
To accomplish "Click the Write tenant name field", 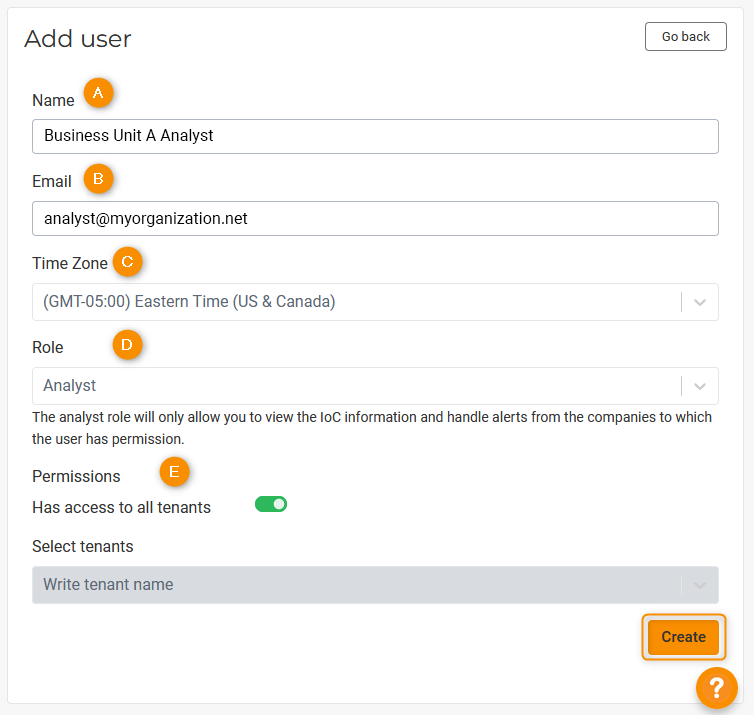I will 355,585.
